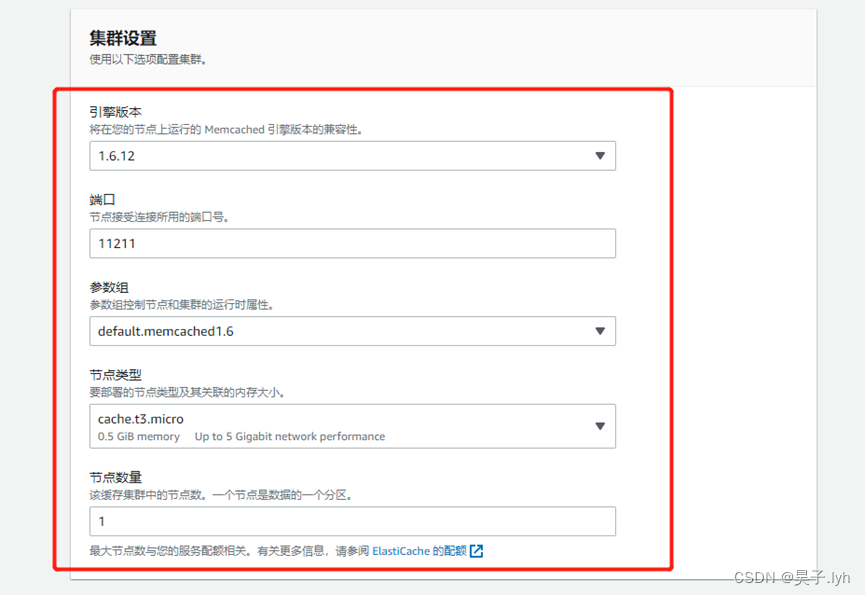Click the 0.5 GiB memory text
The height and width of the screenshot is (595, 865).
click(x=139, y=436)
